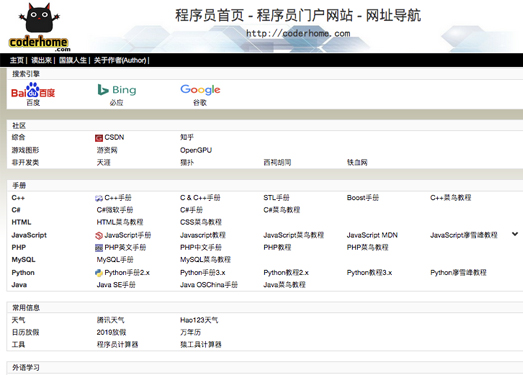523x375 pixels.
Task: Open the C & C++手册 link
Action: point(200,198)
